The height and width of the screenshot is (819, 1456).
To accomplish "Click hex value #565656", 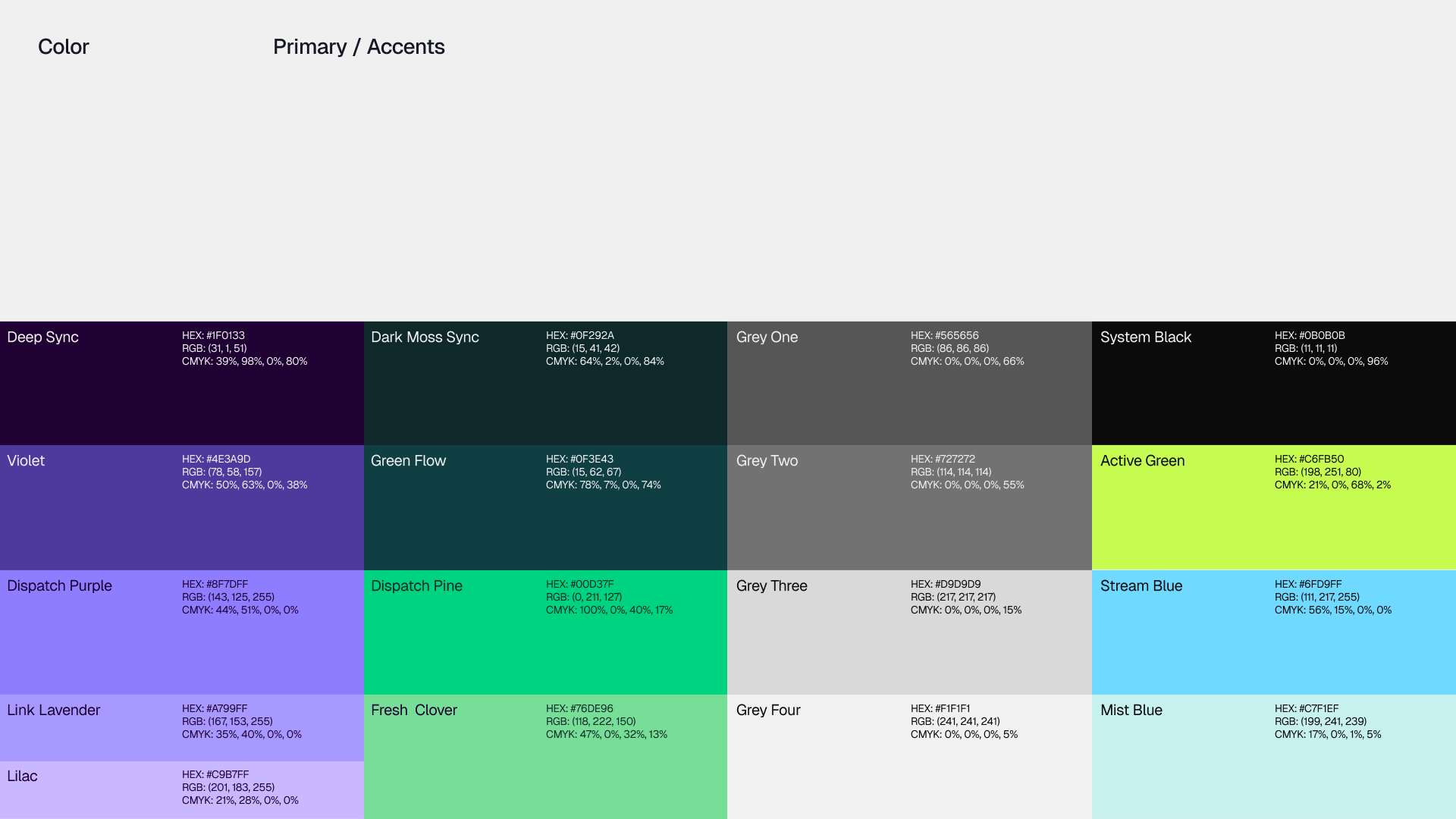I will pyautogui.click(x=956, y=335).
